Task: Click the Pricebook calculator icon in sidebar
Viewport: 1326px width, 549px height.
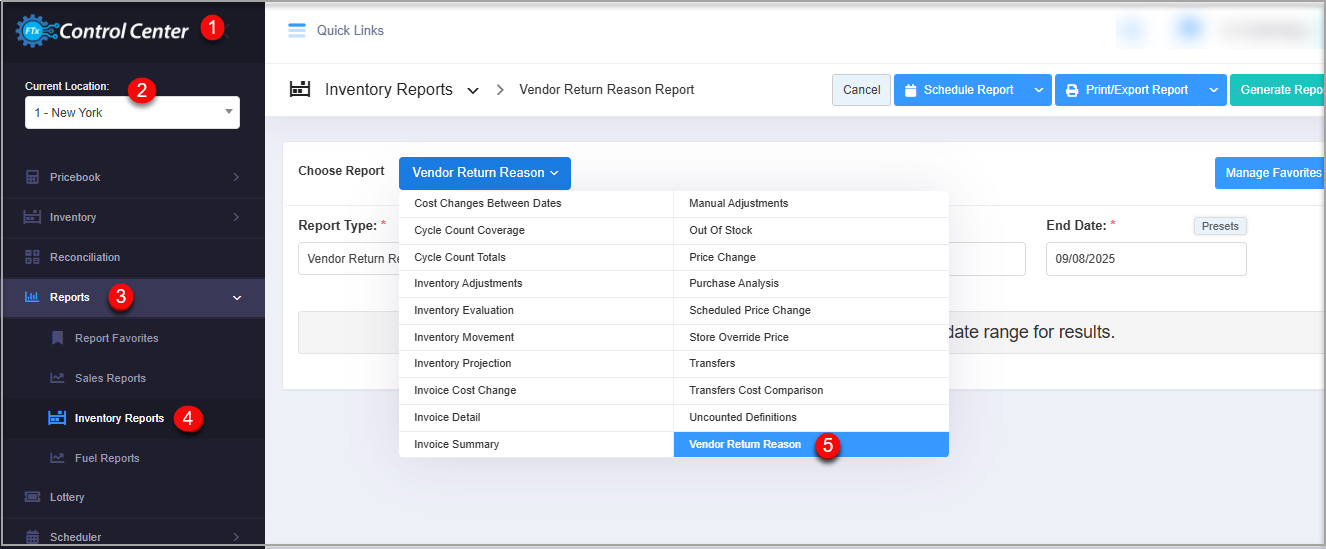Action: (x=32, y=177)
